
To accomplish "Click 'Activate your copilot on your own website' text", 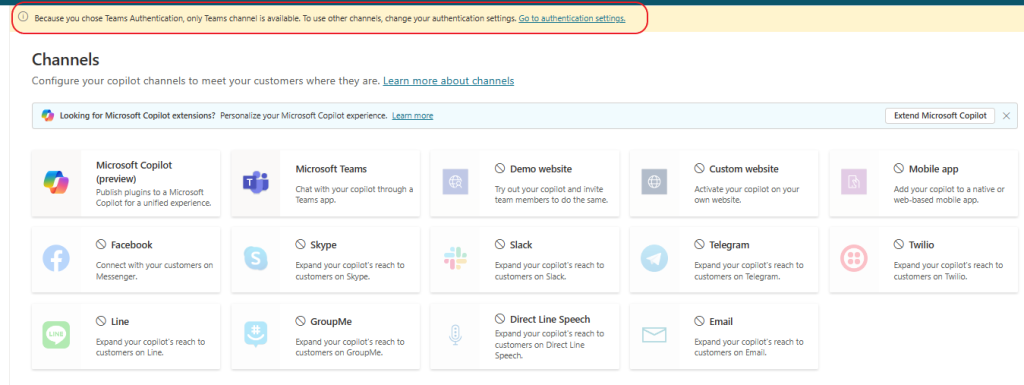I will click(746, 194).
